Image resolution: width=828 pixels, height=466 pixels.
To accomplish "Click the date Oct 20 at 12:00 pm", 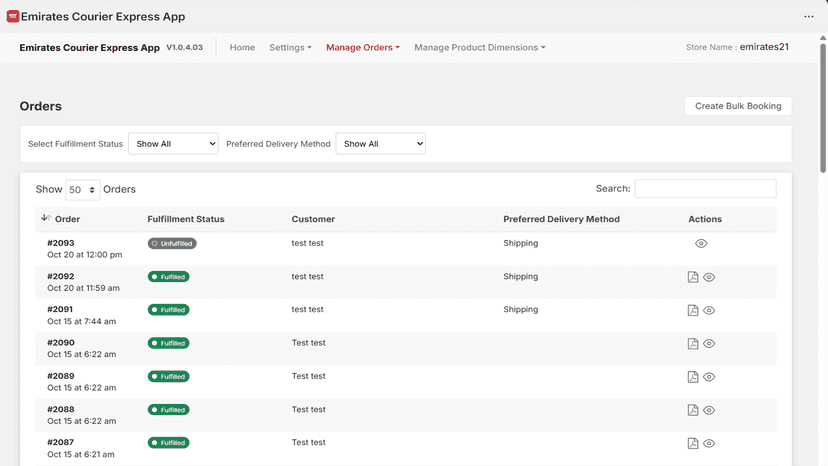I will [x=84, y=255].
